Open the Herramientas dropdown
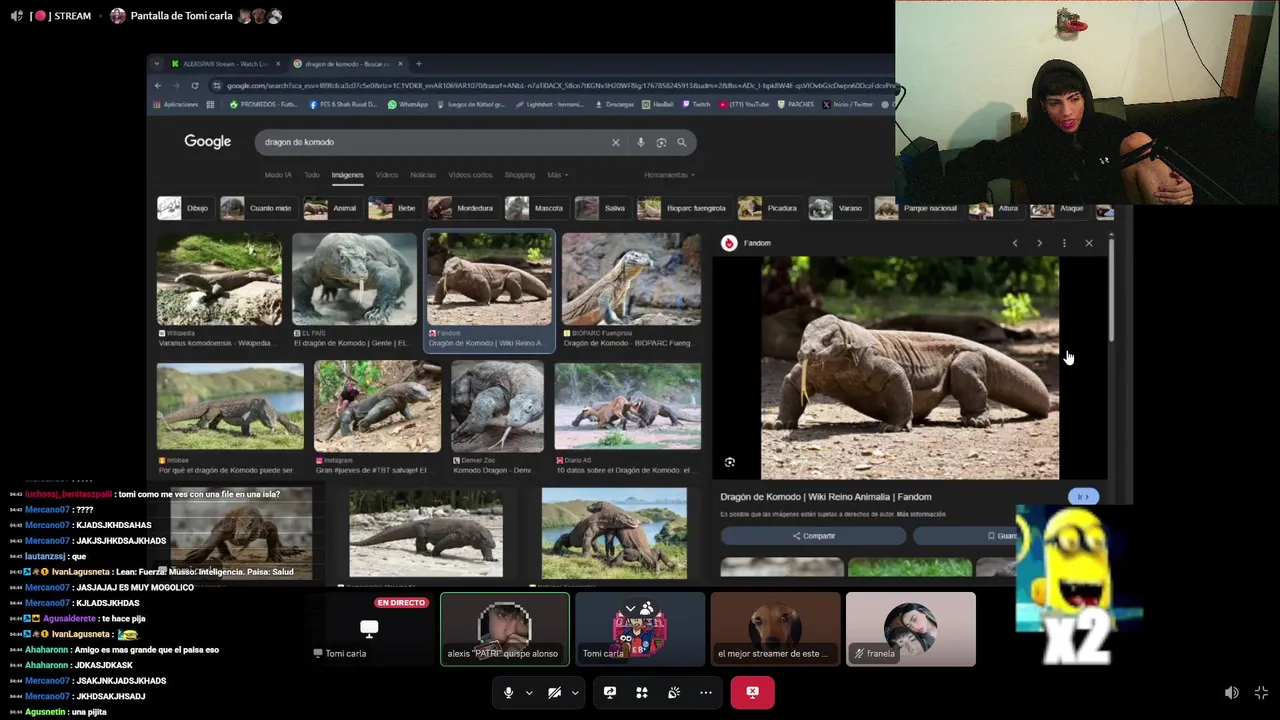 669,175
